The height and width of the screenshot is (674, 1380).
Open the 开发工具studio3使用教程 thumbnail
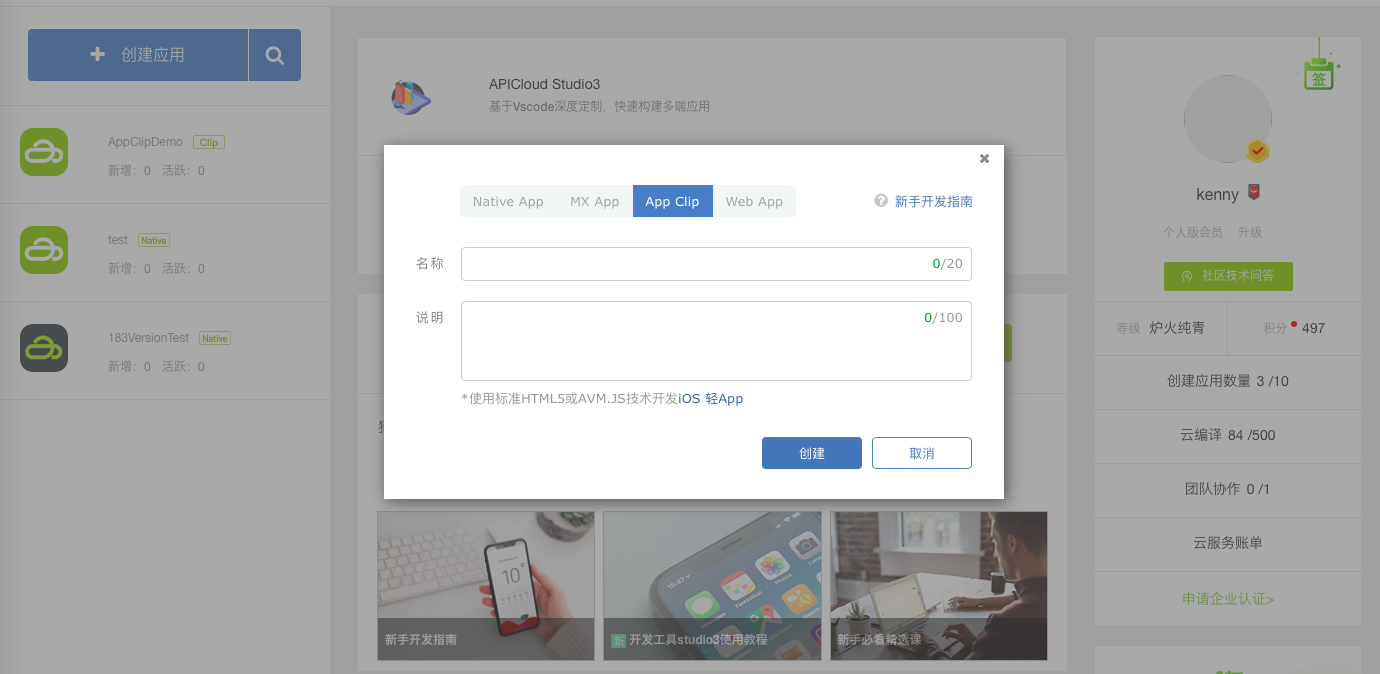pos(712,586)
